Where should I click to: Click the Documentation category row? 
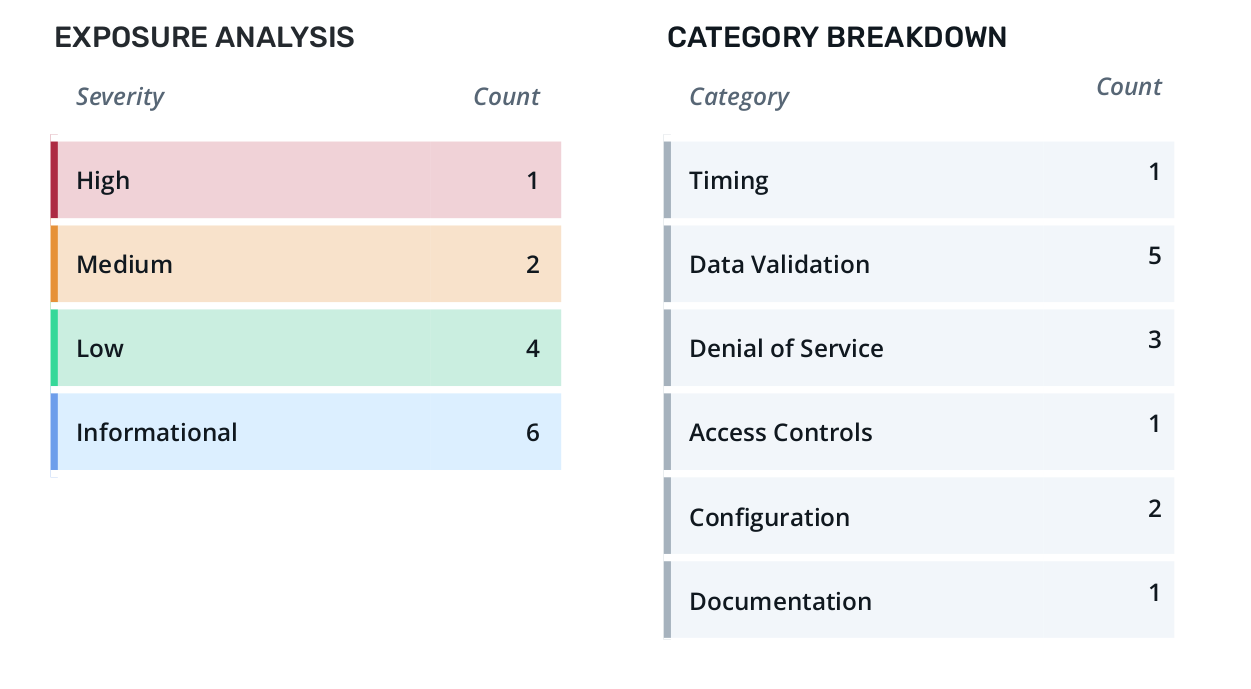pos(920,601)
